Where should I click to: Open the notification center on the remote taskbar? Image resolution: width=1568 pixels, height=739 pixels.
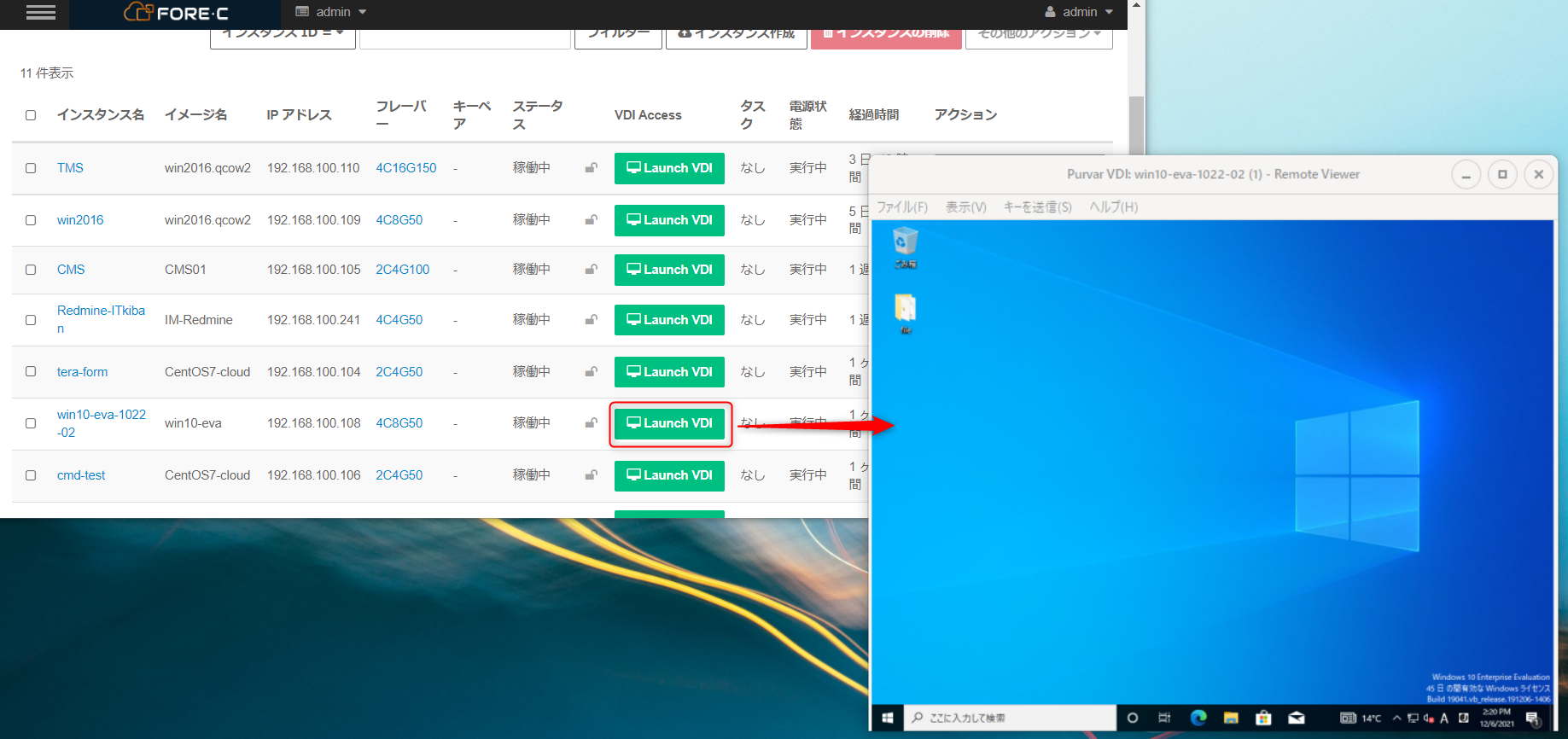click(x=1533, y=718)
